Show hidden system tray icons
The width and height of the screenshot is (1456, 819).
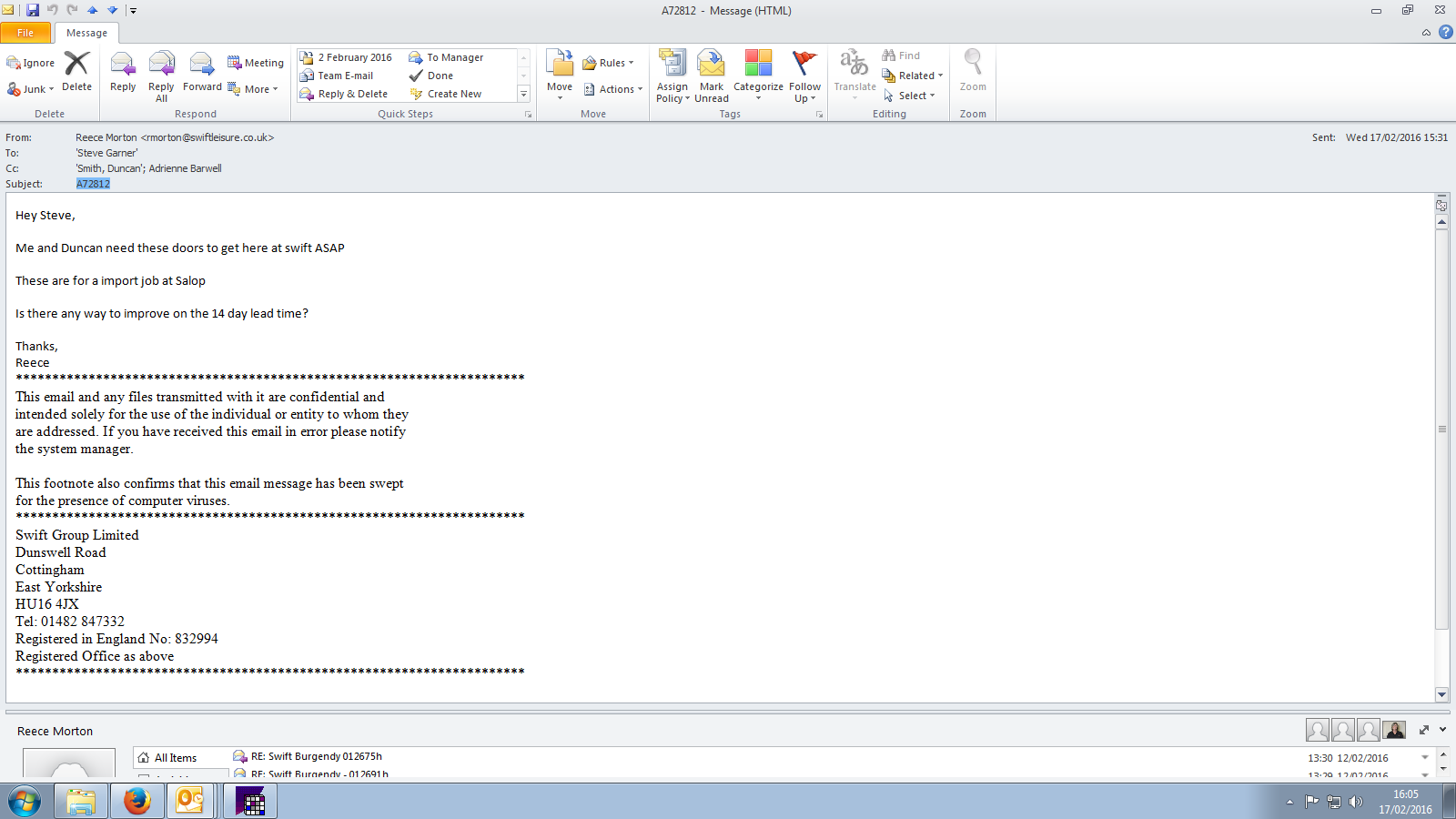(x=1289, y=802)
